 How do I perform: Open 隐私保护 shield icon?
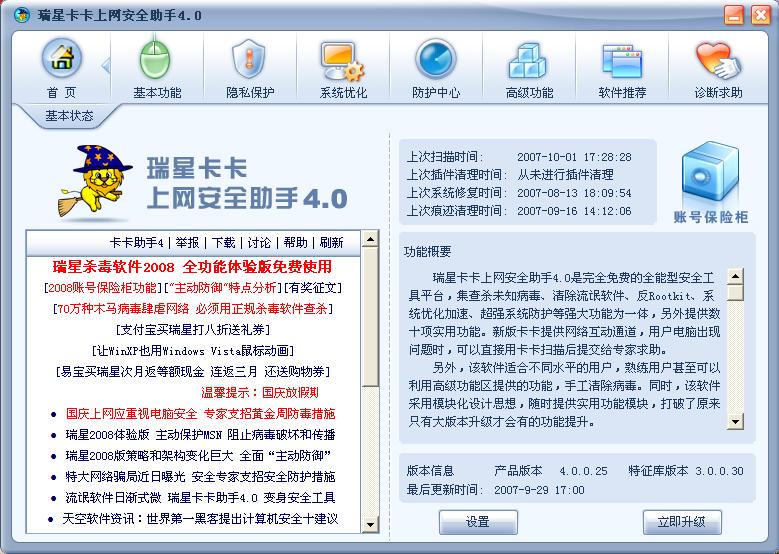[249, 60]
